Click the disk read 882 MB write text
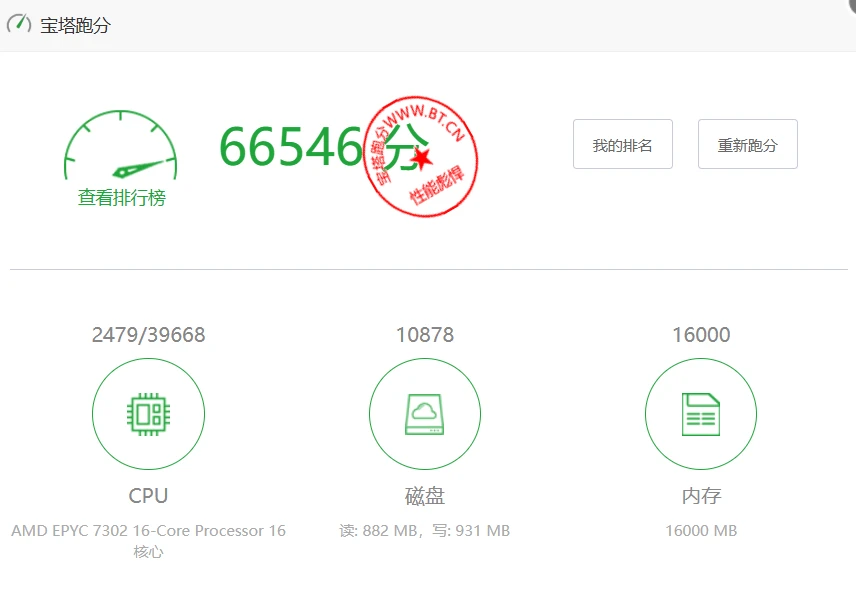Image resolution: width=856 pixels, height=606 pixels. [x=425, y=531]
